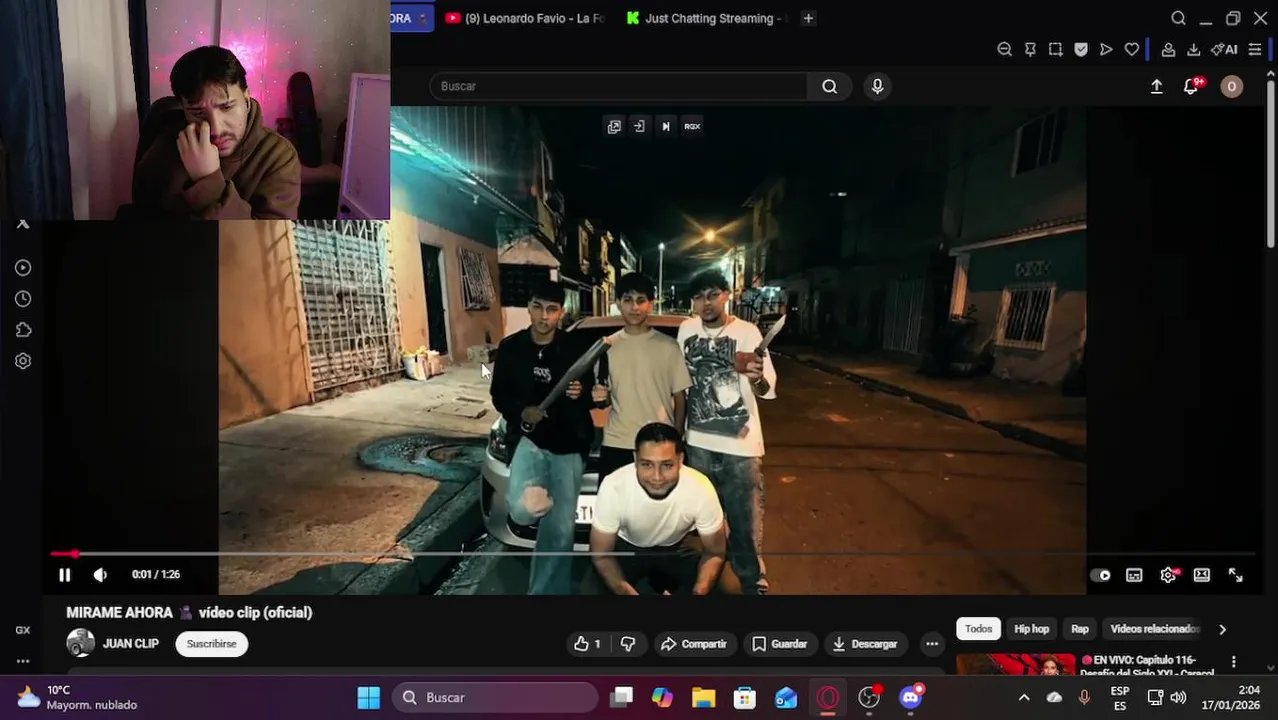Focus the Buscar search field on YouTube
This screenshot has height=720, width=1278.
click(618, 86)
